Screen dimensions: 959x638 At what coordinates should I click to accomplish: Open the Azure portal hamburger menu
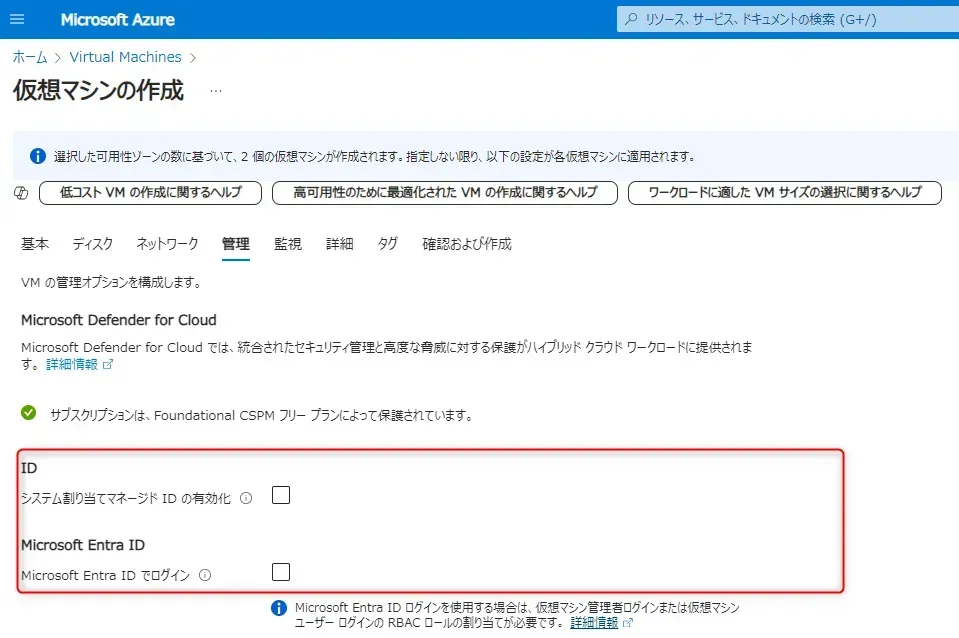[x=17, y=19]
